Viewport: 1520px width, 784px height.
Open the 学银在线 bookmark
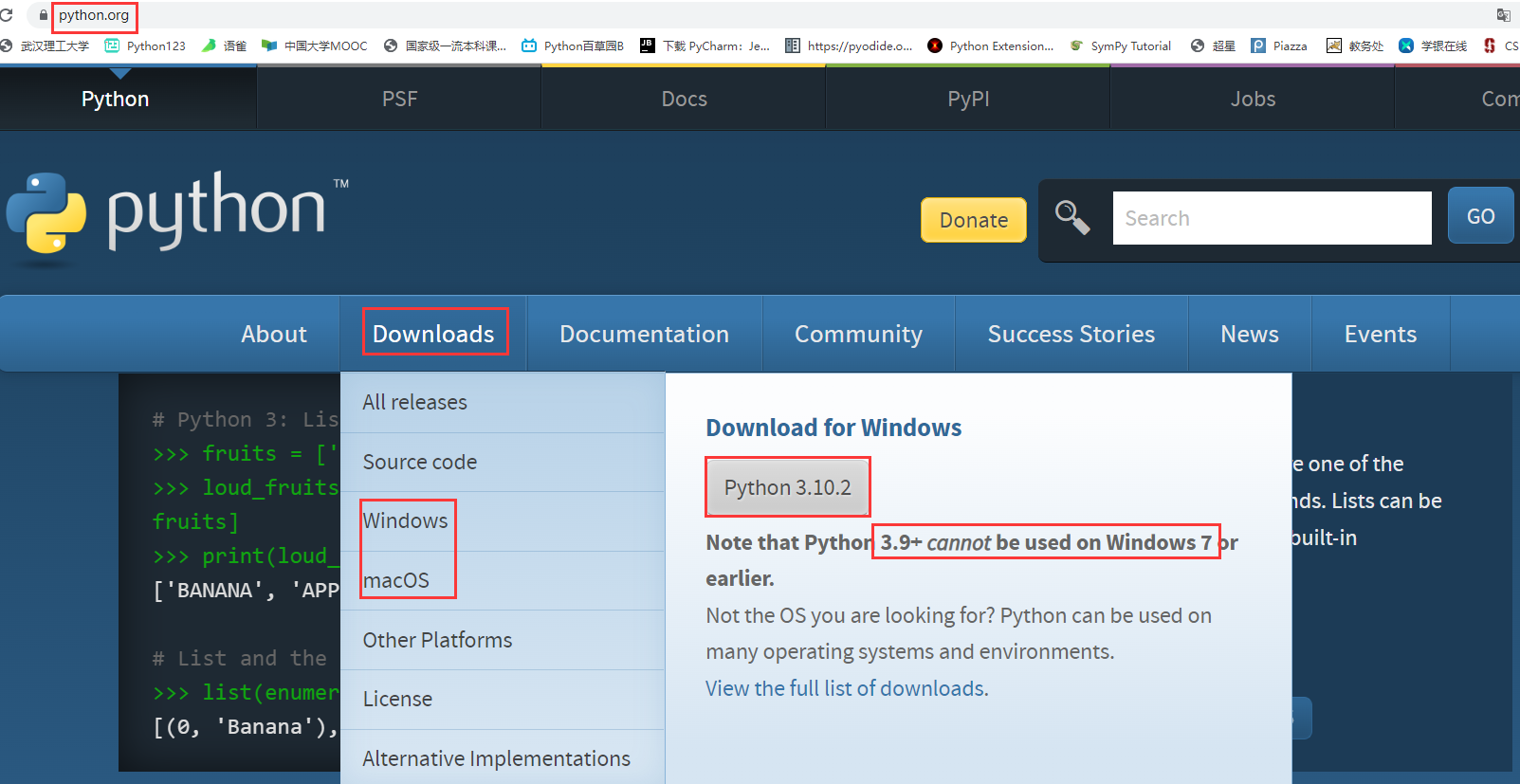pos(1433,46)
